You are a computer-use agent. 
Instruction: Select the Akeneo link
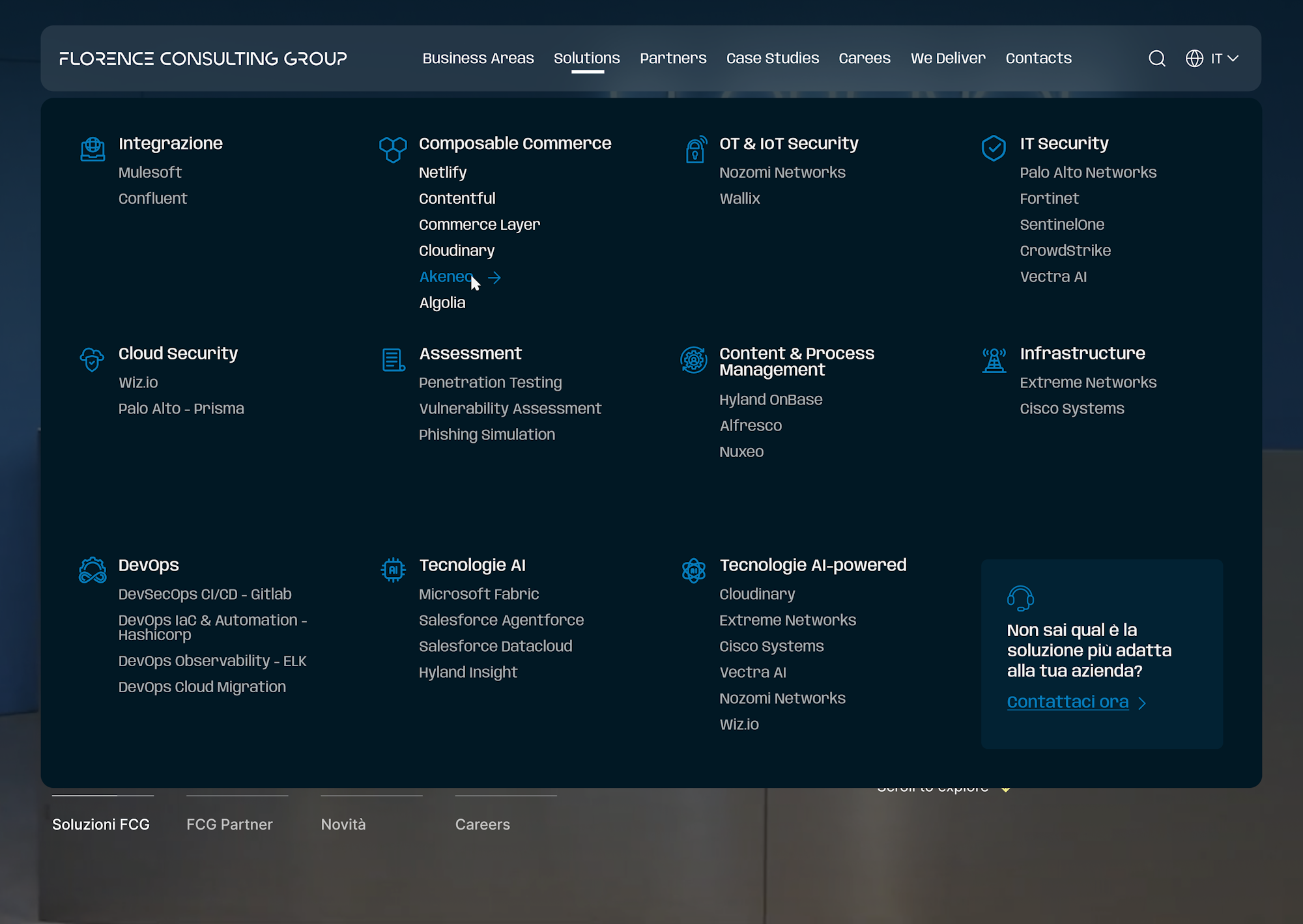(x=446, y=277)
